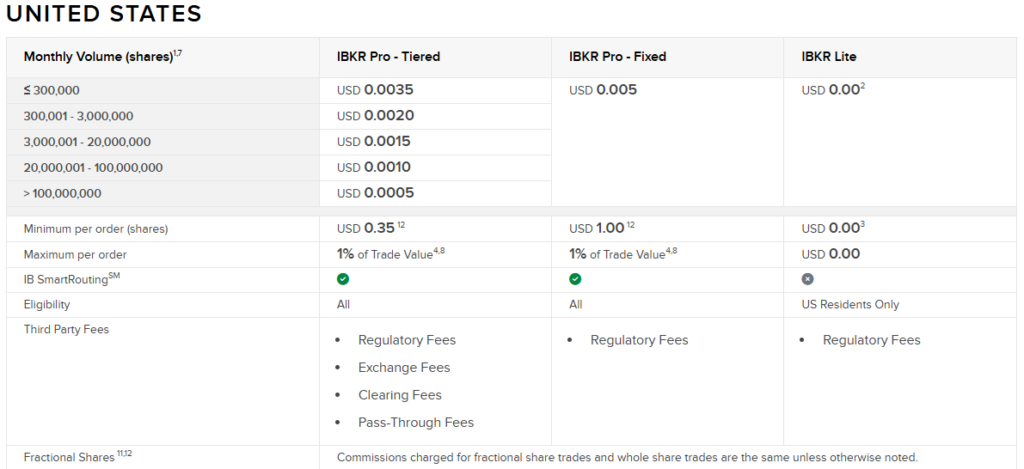Click the USD 0.0005 tiered rate

[376, 193]
